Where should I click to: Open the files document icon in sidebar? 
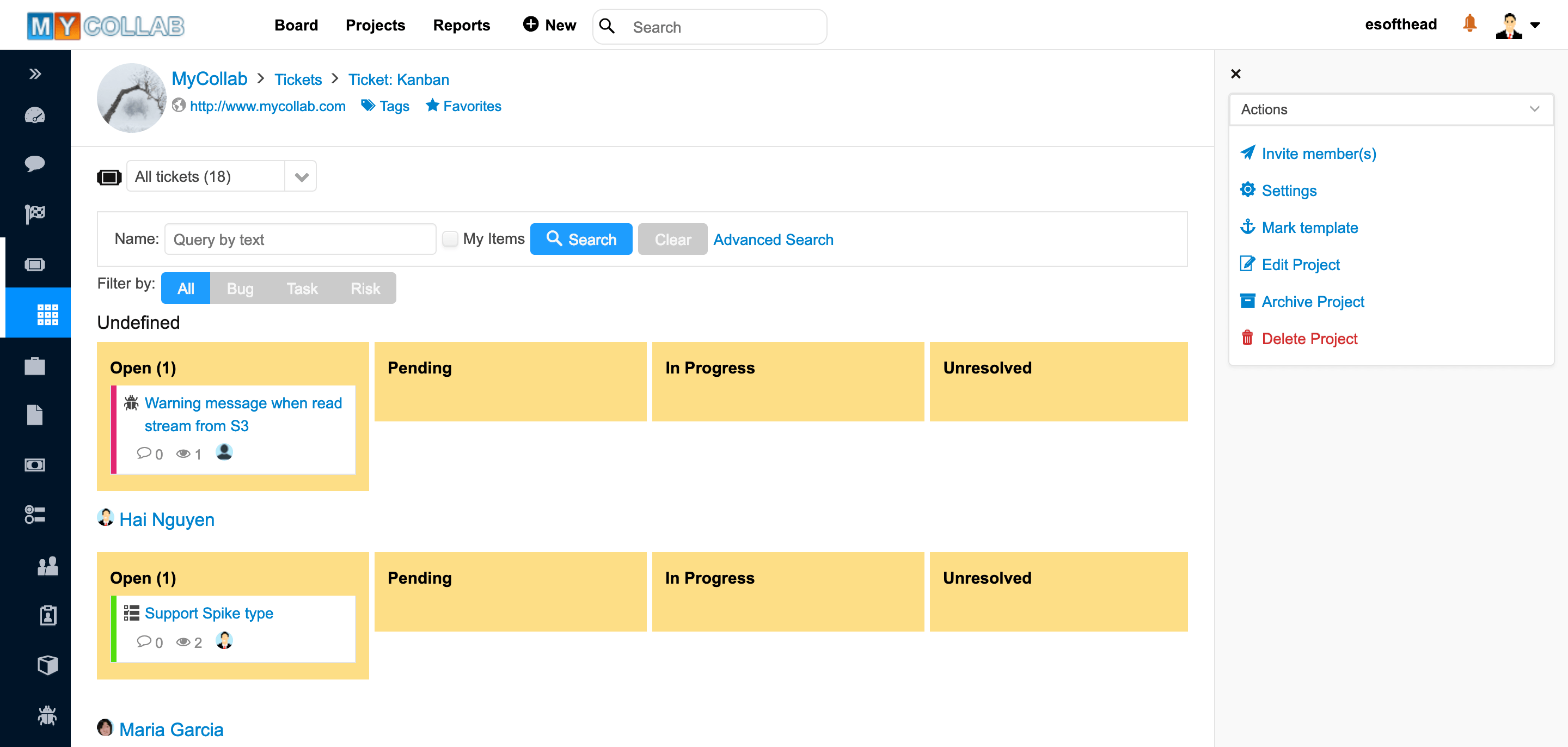click(35, 415)
